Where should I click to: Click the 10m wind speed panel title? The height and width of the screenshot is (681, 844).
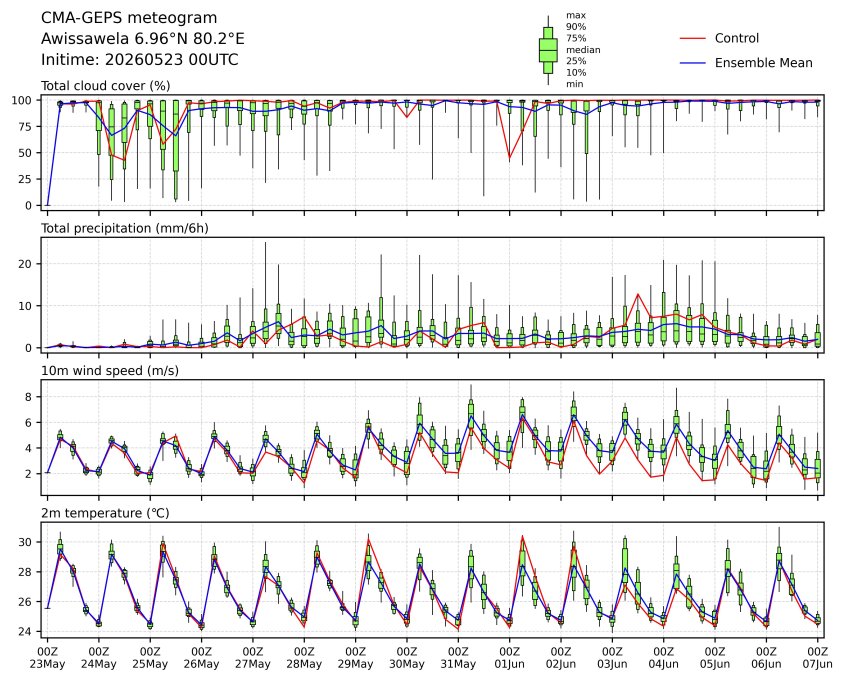[x=110, y=371]
